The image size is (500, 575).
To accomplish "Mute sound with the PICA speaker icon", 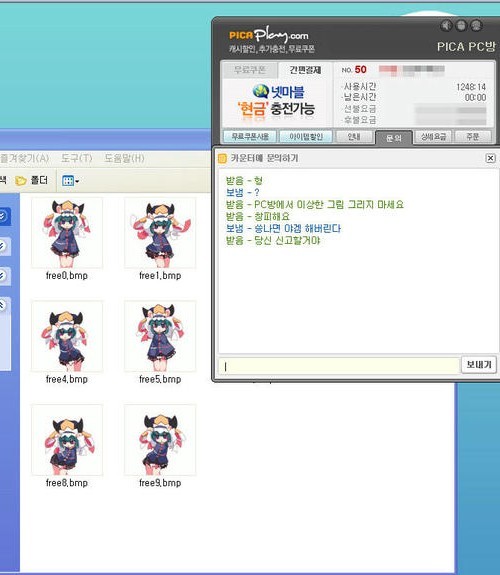I will (x=446, y=25).
